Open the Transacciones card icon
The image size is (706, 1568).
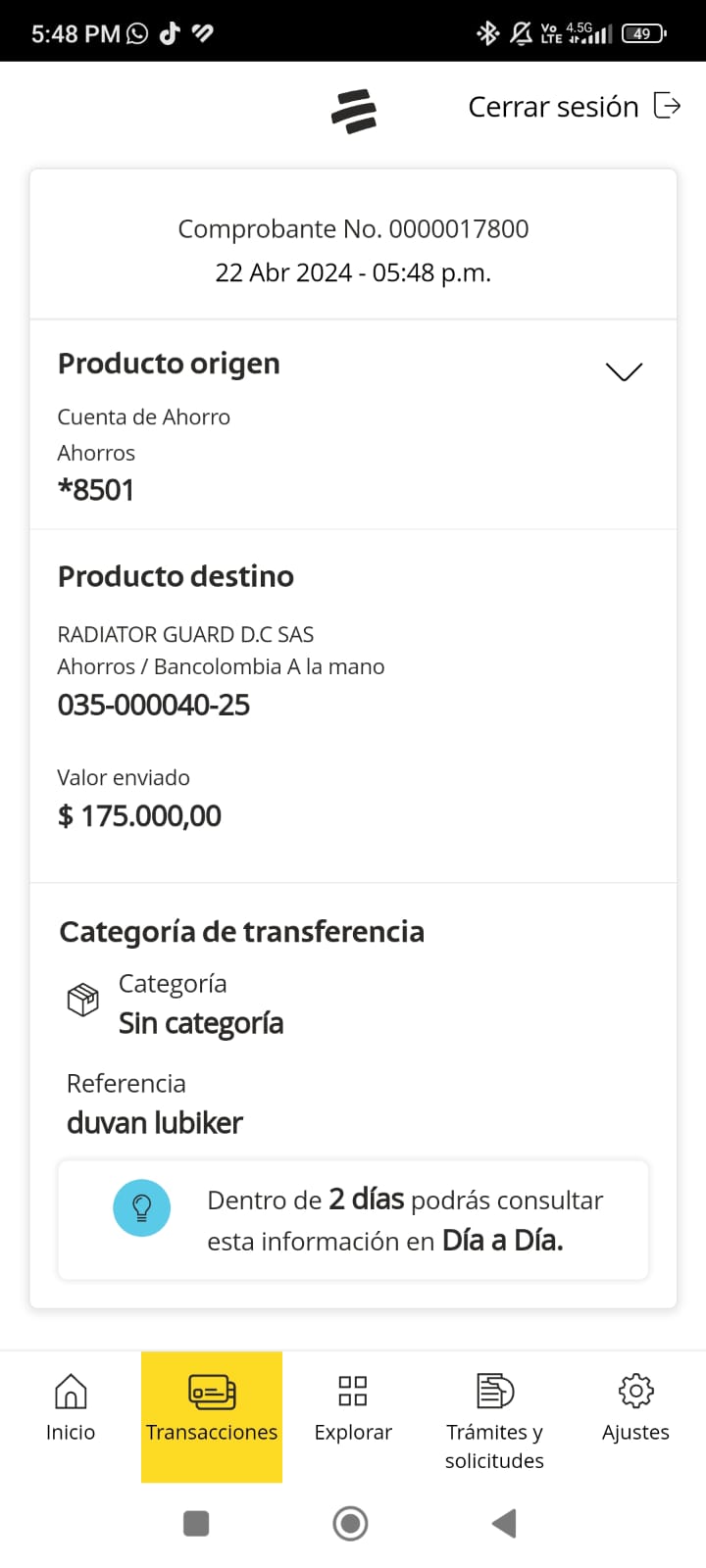[x=212, y=1392]
